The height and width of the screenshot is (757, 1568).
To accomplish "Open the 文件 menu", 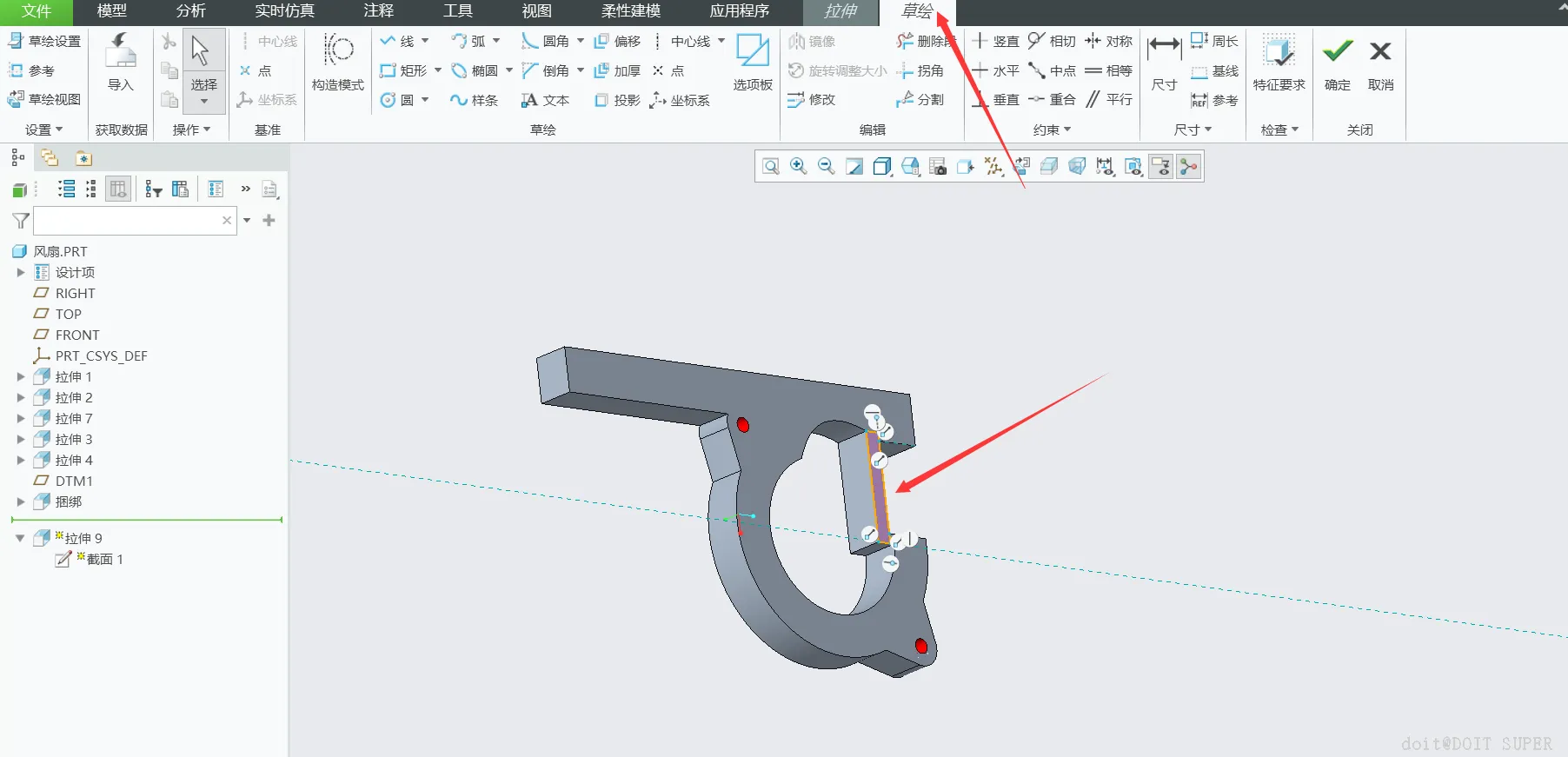I will click(x=37, y=11).
